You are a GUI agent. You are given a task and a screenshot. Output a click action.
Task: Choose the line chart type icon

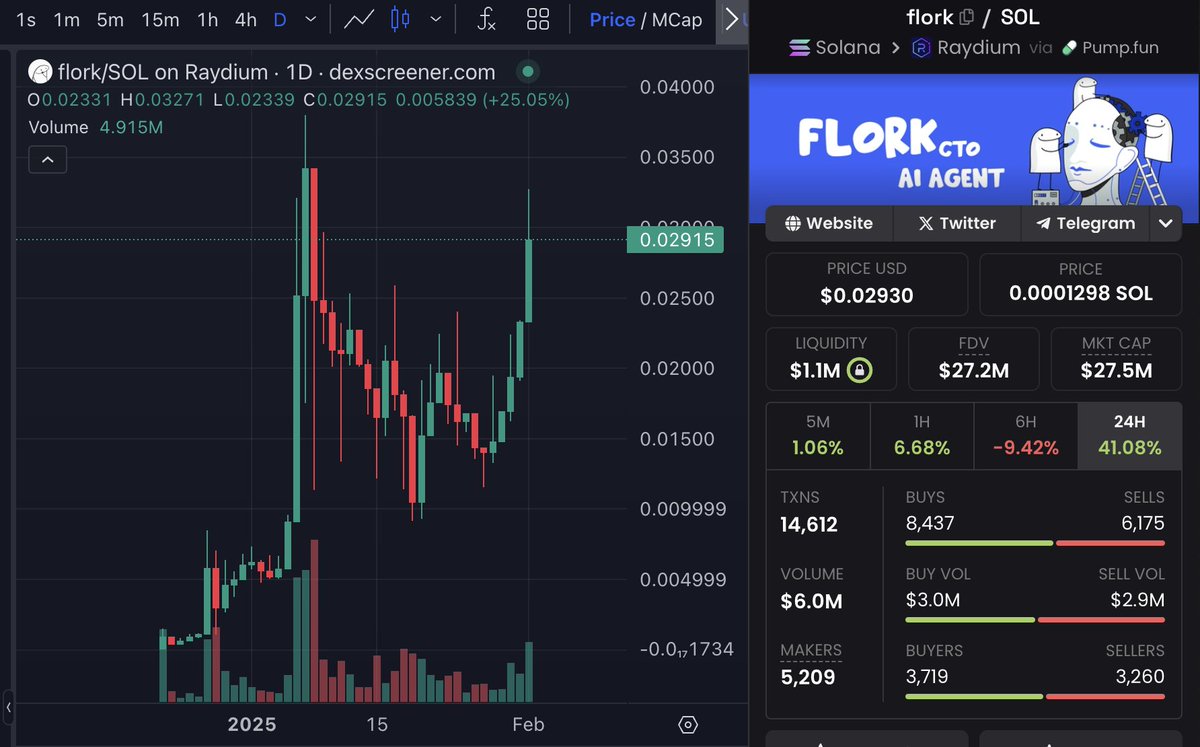coord(359,19)
